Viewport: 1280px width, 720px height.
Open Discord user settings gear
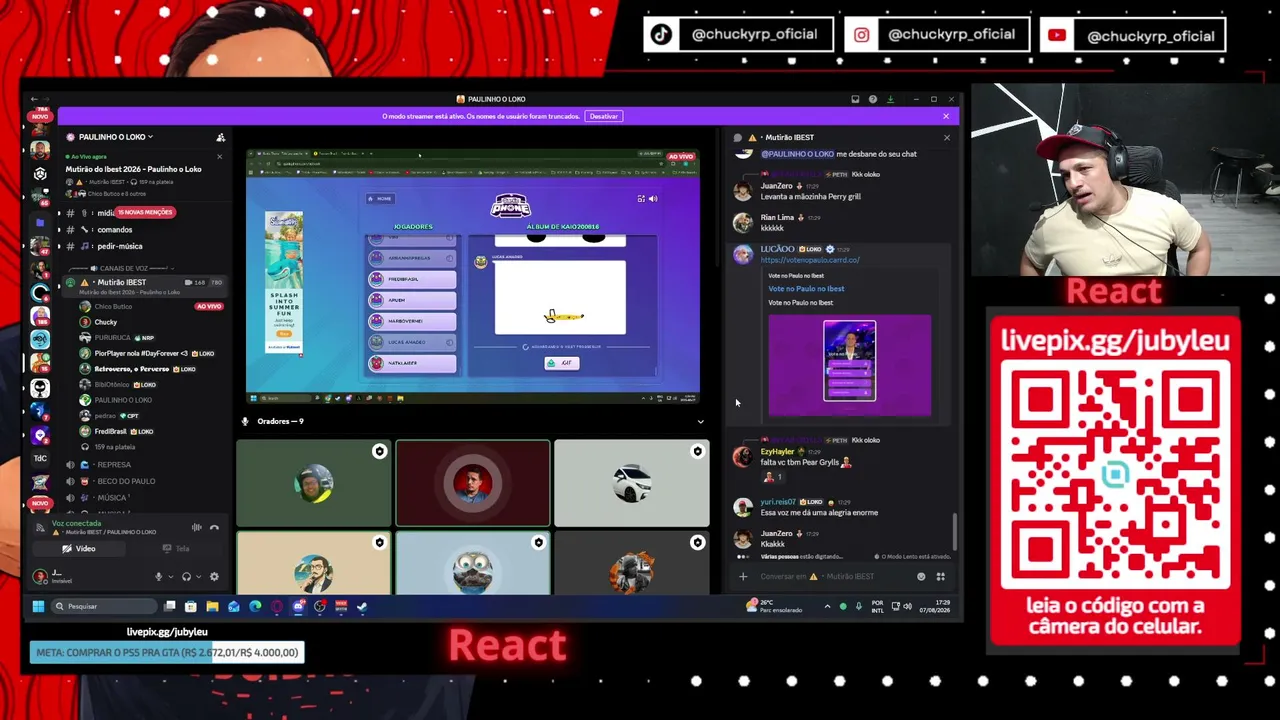(214, 577)
